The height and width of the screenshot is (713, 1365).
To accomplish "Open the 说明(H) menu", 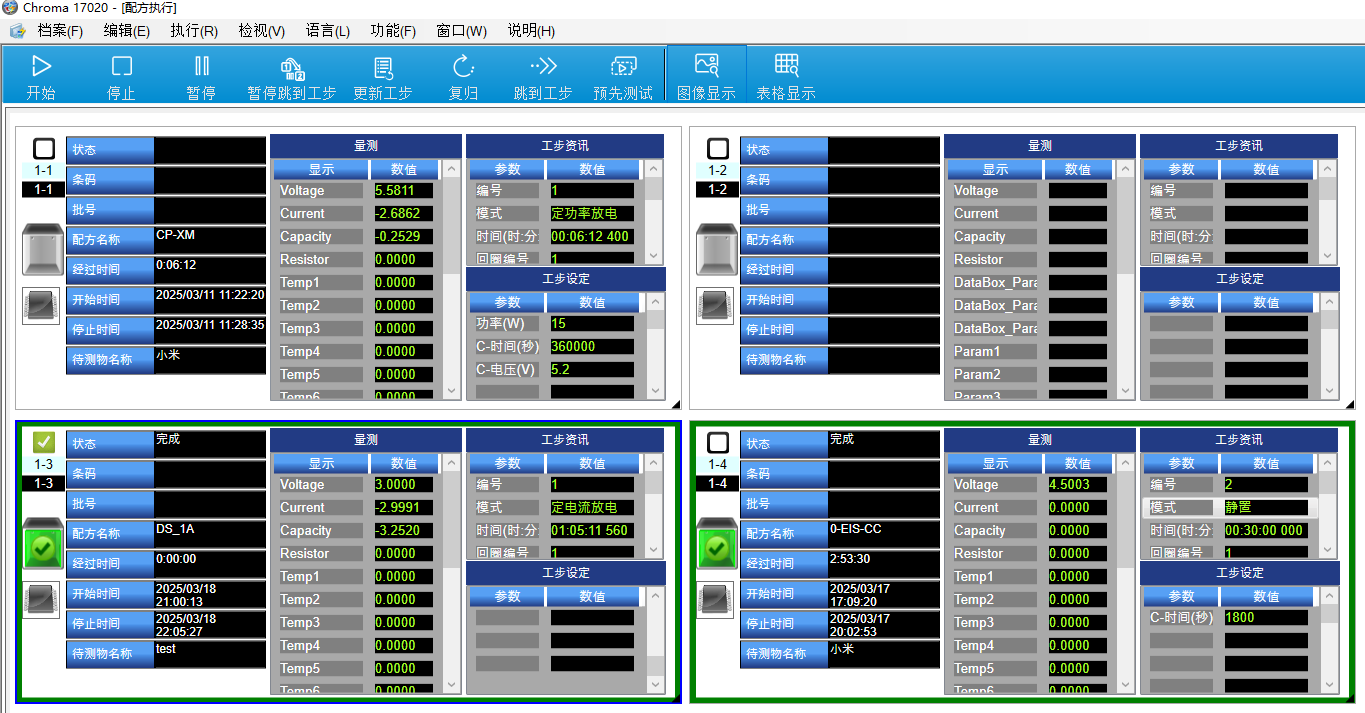I will [x=531, y=31].
